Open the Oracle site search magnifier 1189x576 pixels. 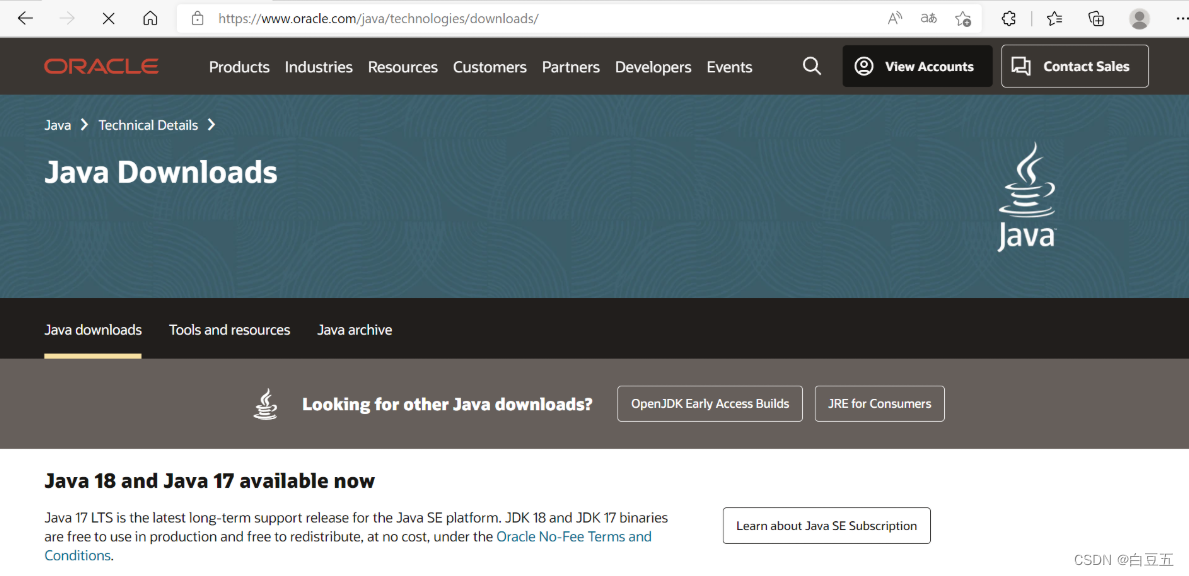pyautogui.click(x=811, y=67)
